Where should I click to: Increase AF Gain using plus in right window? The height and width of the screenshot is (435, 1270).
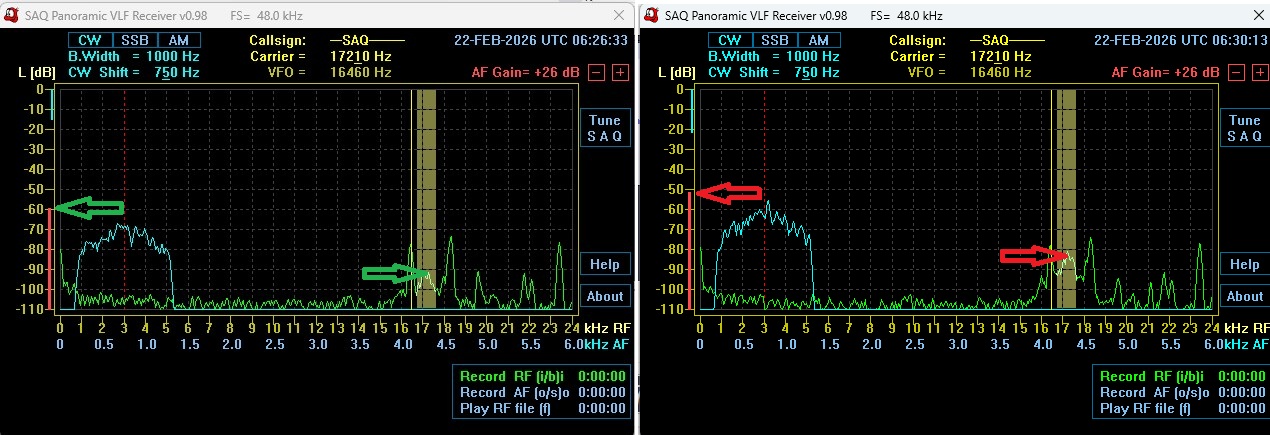tap(1260, 73)
